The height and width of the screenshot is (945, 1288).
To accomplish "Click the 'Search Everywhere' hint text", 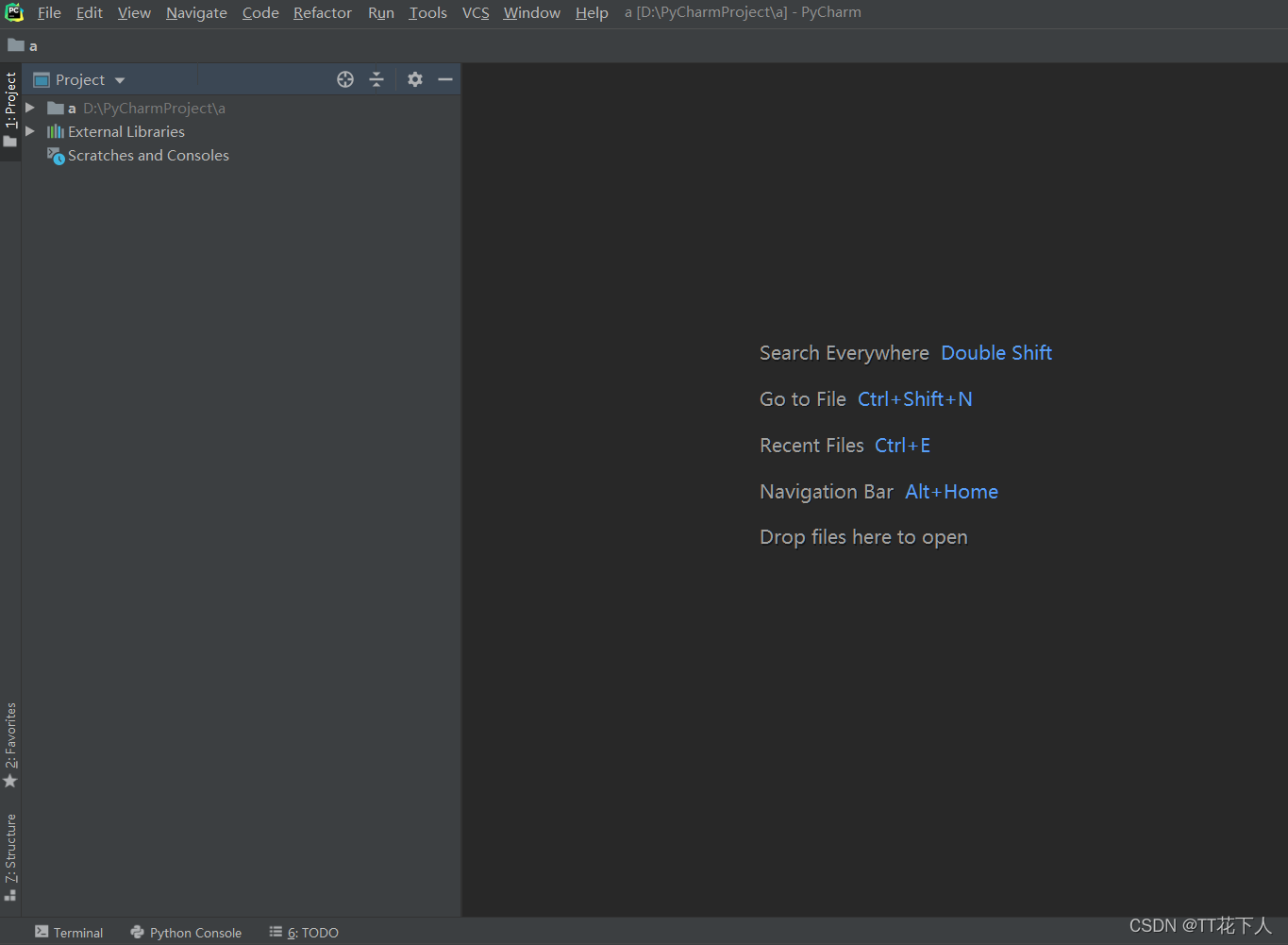I will 845,353.
